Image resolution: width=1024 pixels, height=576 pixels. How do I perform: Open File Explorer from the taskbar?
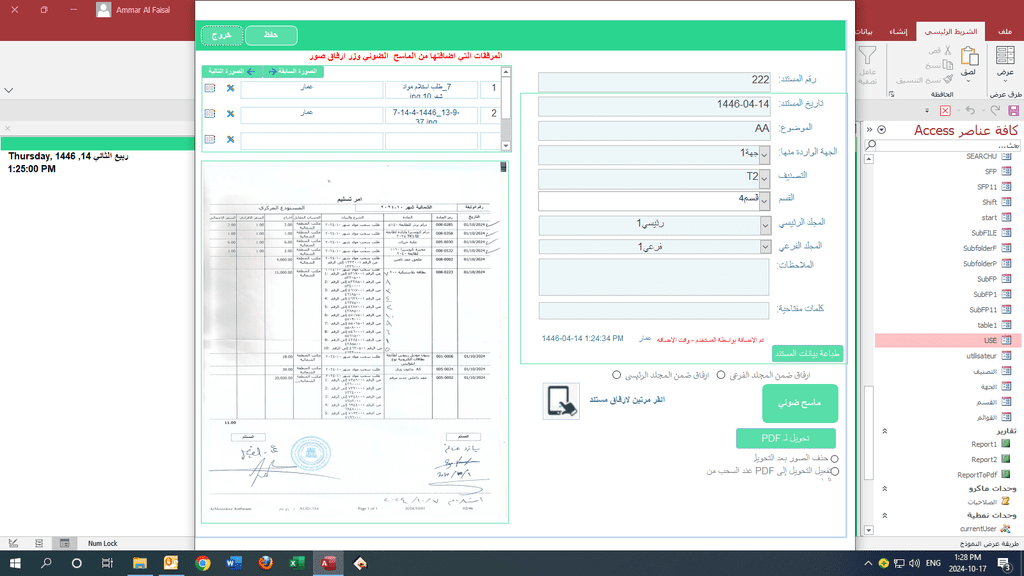coord(140,563)
